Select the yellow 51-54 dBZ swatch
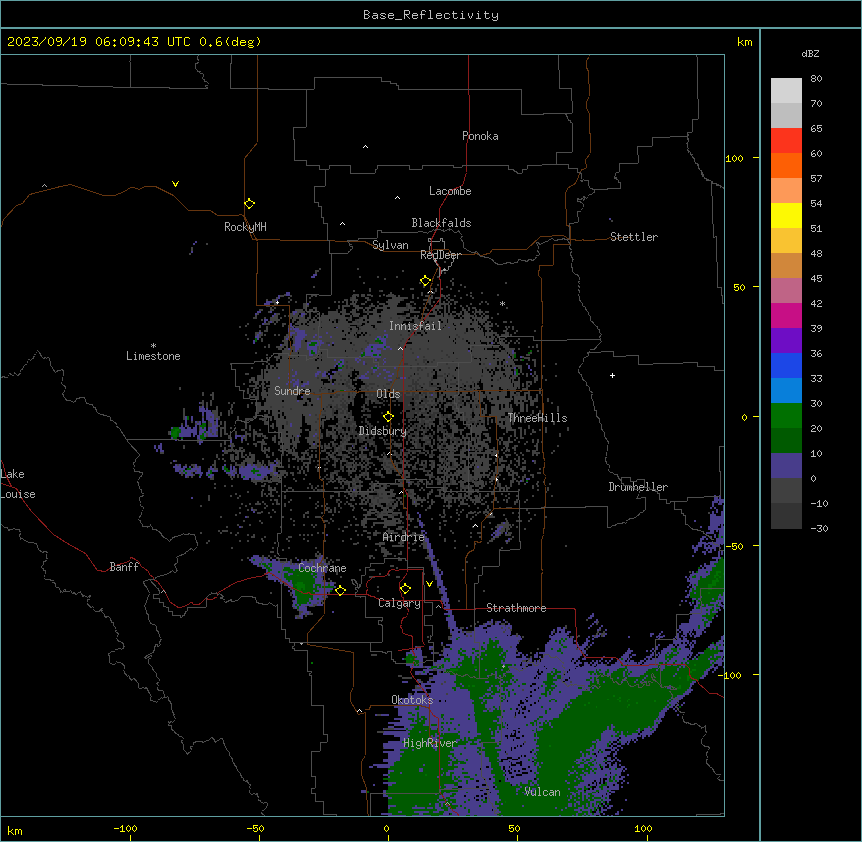The height and width of the screenshot is (842, 862). [786, 215]
